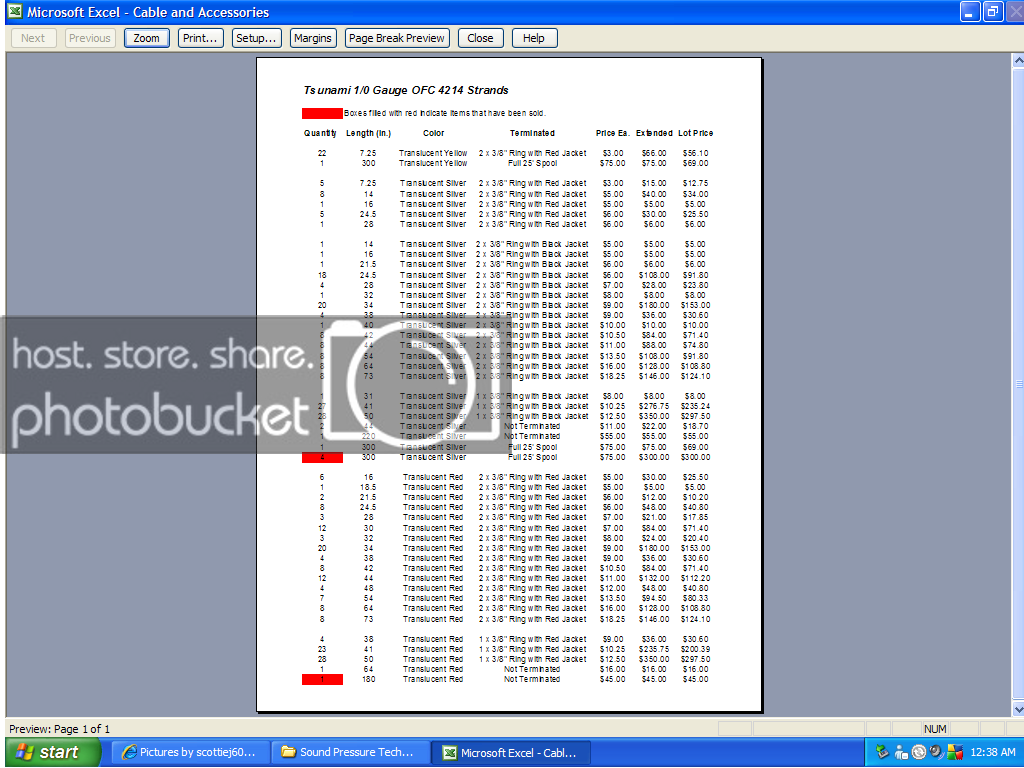Click the vertical scrollbar thumb
Screen dimensions: 1024x768
1017,385
